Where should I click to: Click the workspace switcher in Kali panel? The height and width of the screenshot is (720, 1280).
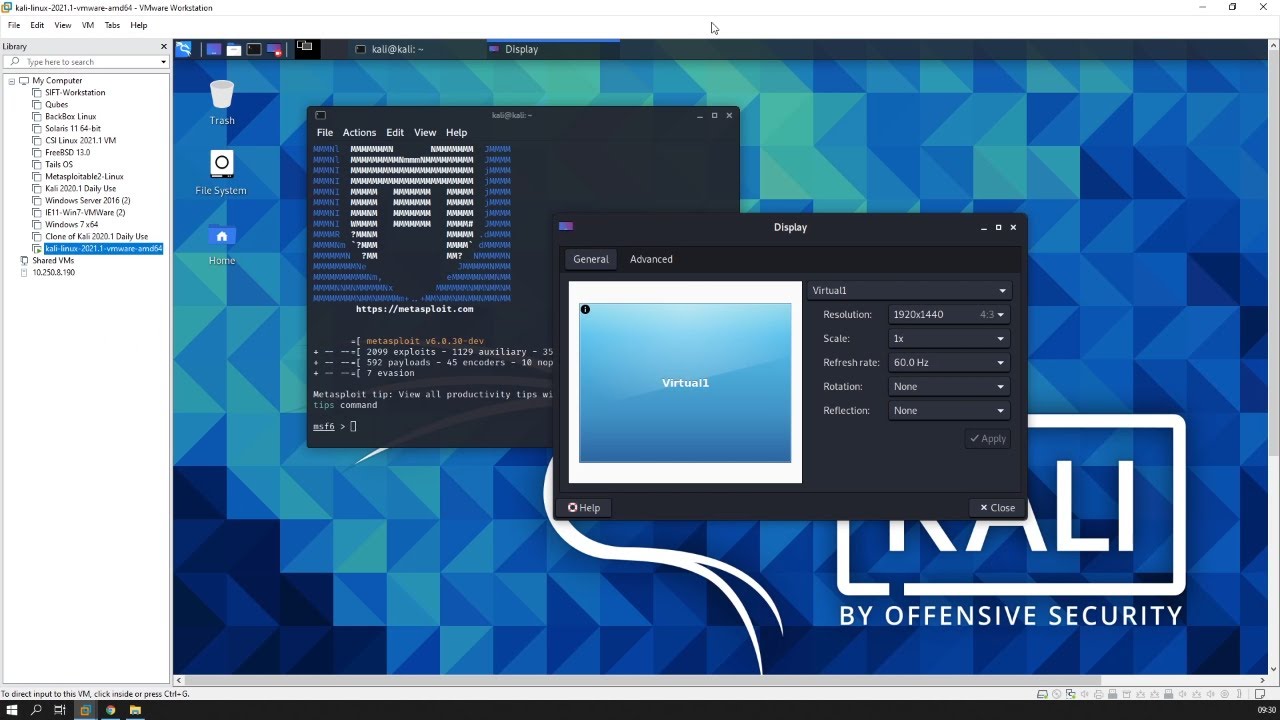click(x=305, y=47)
